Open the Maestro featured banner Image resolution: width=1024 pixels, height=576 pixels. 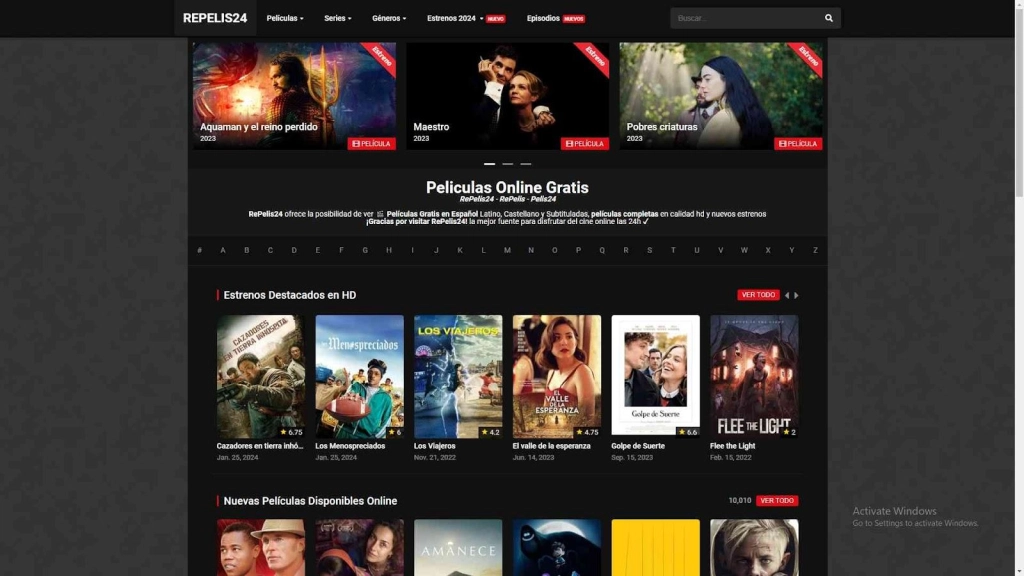pyautogui.click(x=507, y=96)
